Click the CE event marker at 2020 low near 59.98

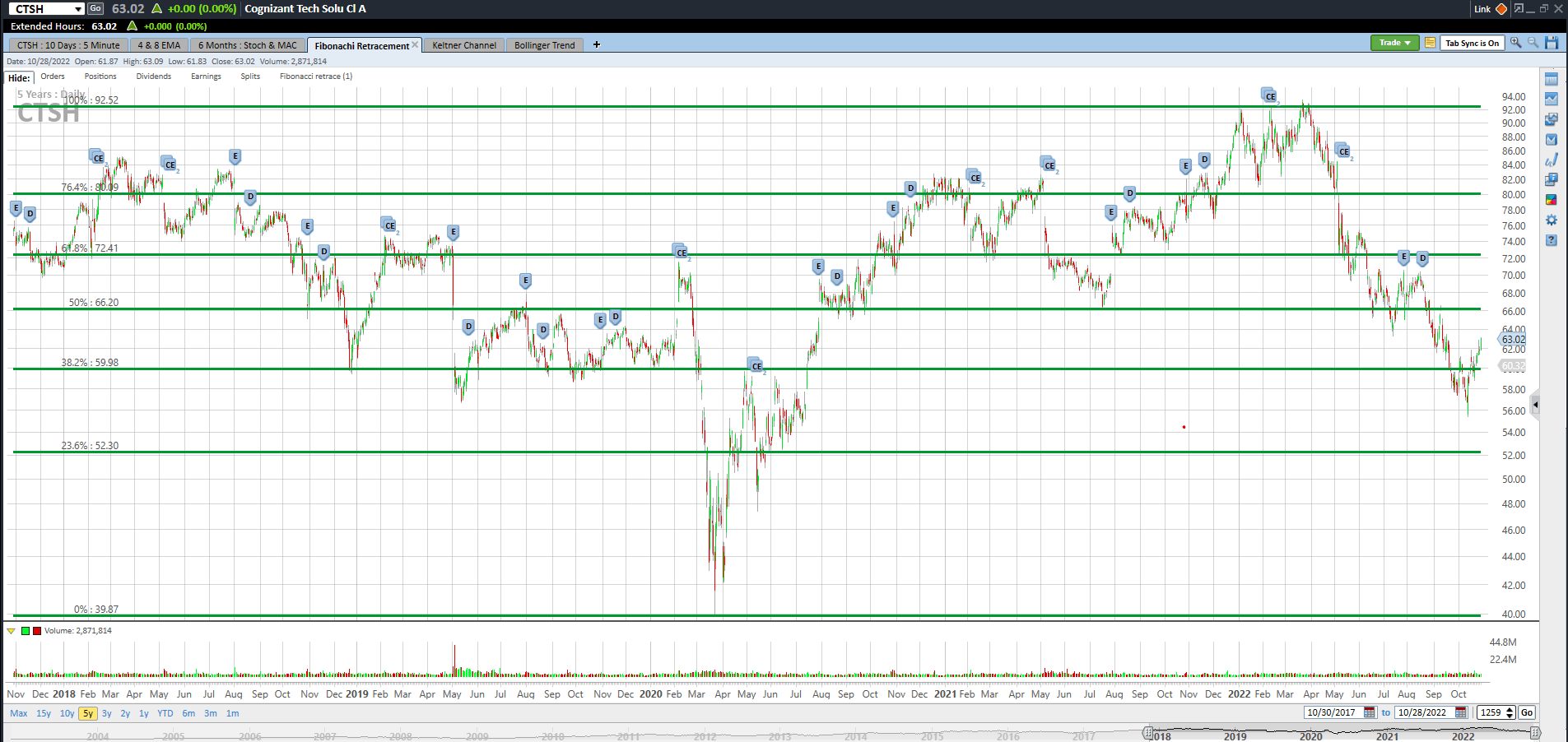(x=756, y=365)
